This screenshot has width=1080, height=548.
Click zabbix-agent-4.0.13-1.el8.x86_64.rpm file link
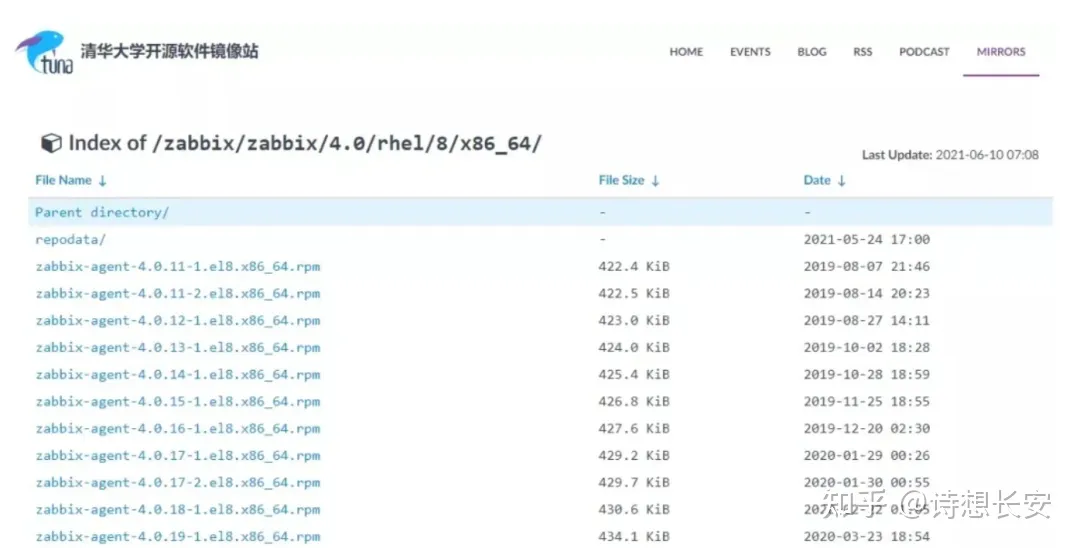[178, 347]
